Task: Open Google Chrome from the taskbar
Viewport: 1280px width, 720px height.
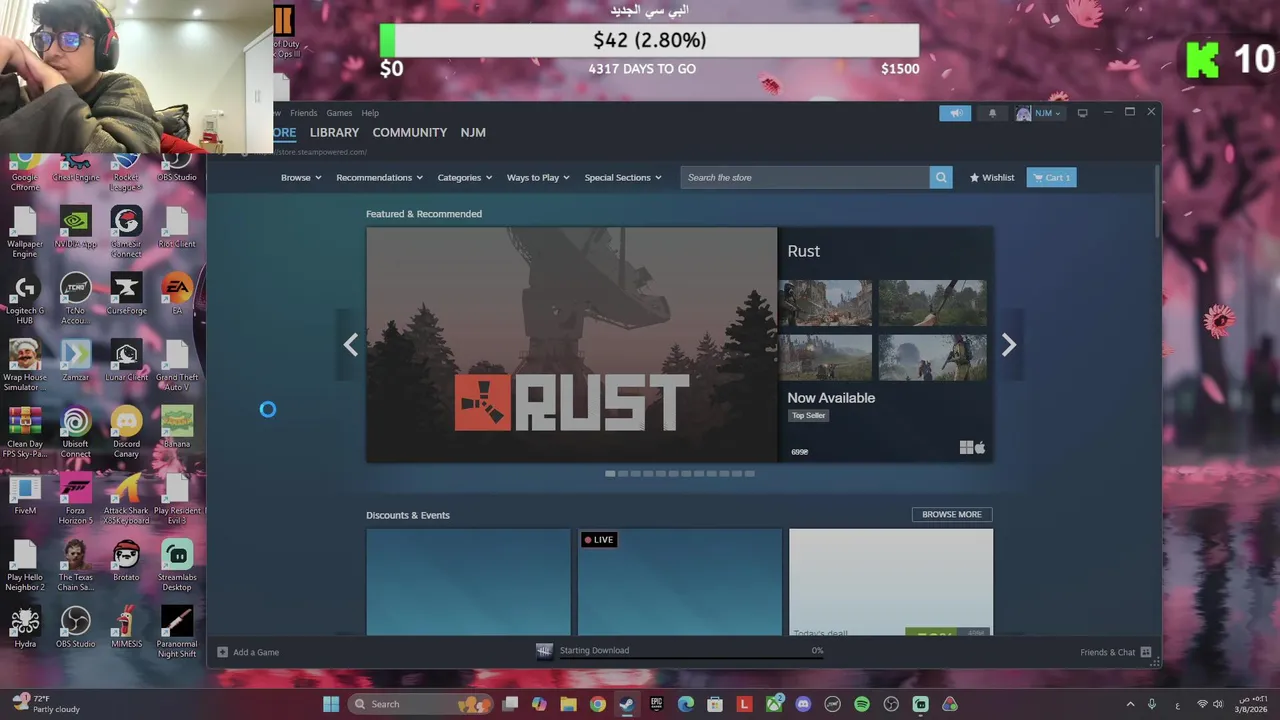Action: pyautogui.click(x=598, y=704)
